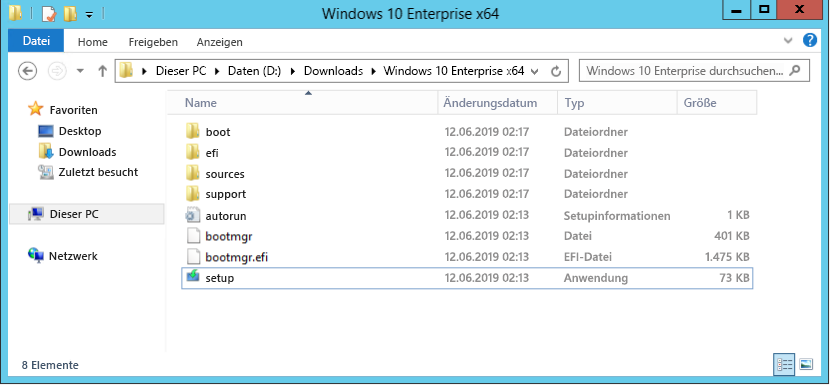This screenshot has width=832, height=386.
Task: Click the '73 KB' size value
Action: click(734, 278)
